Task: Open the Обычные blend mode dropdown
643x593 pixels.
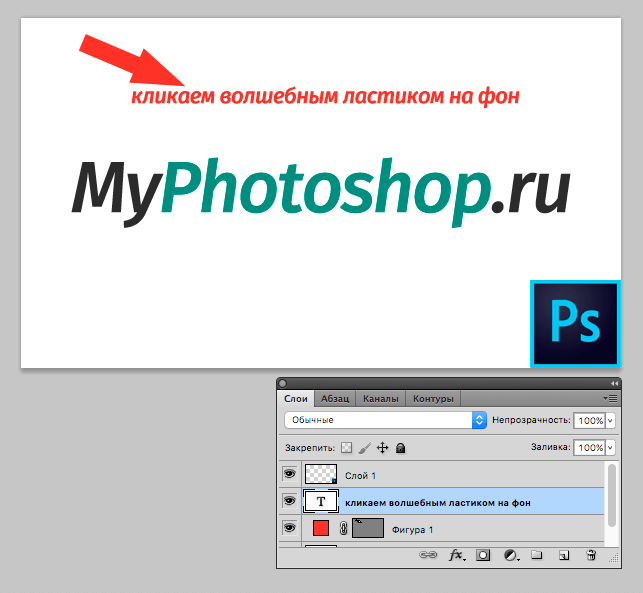Action: 385,420
